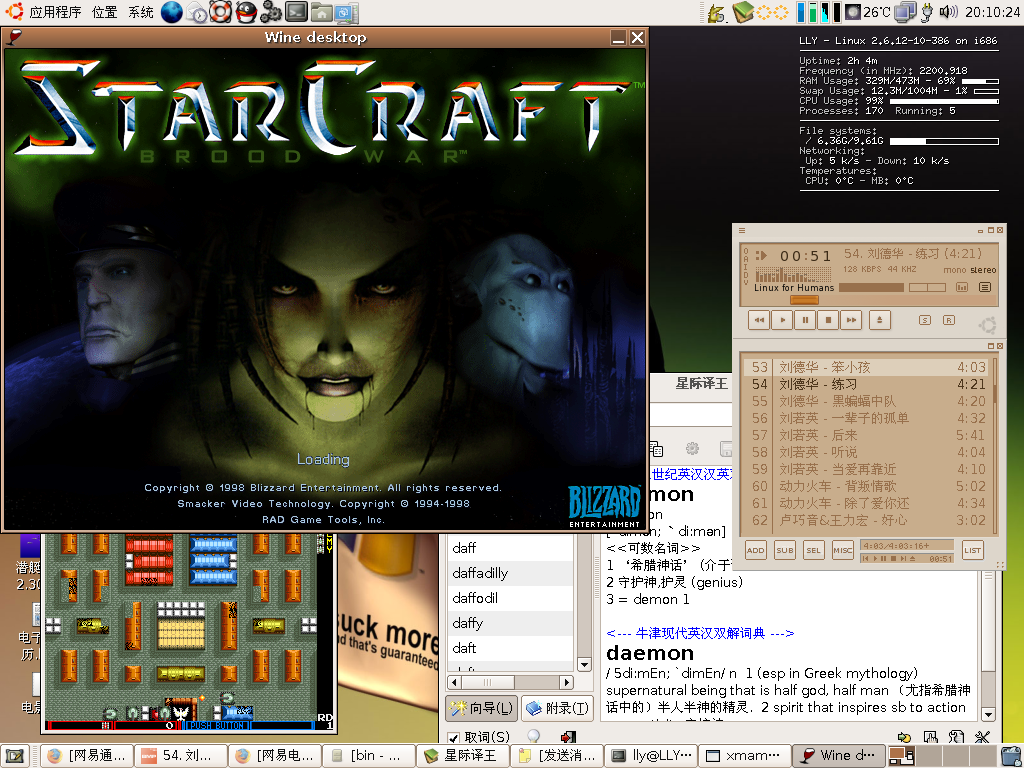
Task: Click the playlist ADD button
Action: (x=756, y=550)
